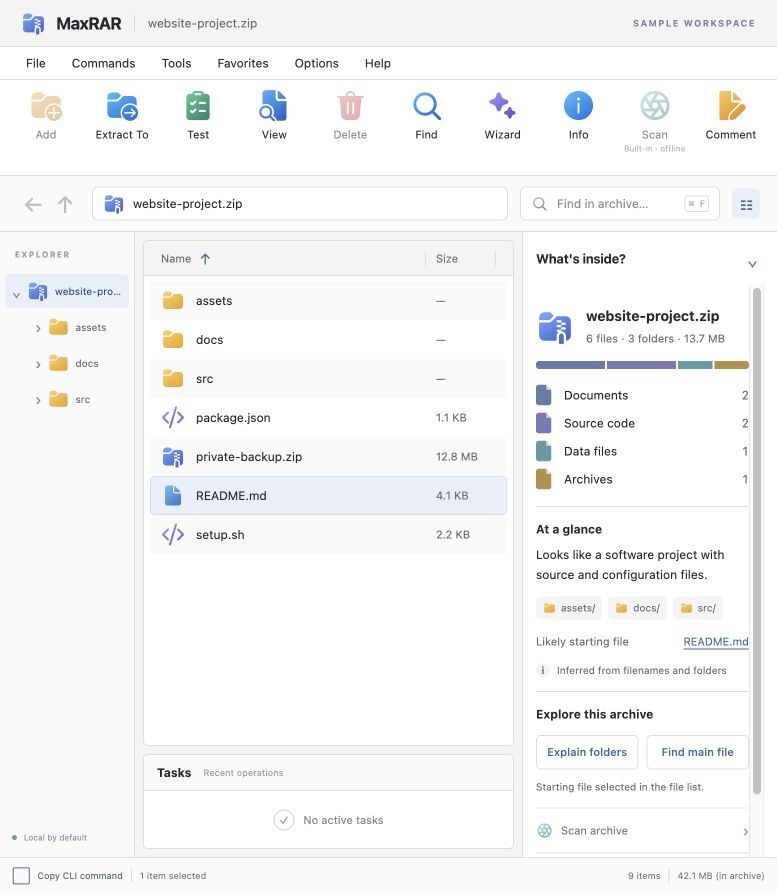Click the private-backup.zip archive icon
777x893 pixels.
(x=173, y=457)
